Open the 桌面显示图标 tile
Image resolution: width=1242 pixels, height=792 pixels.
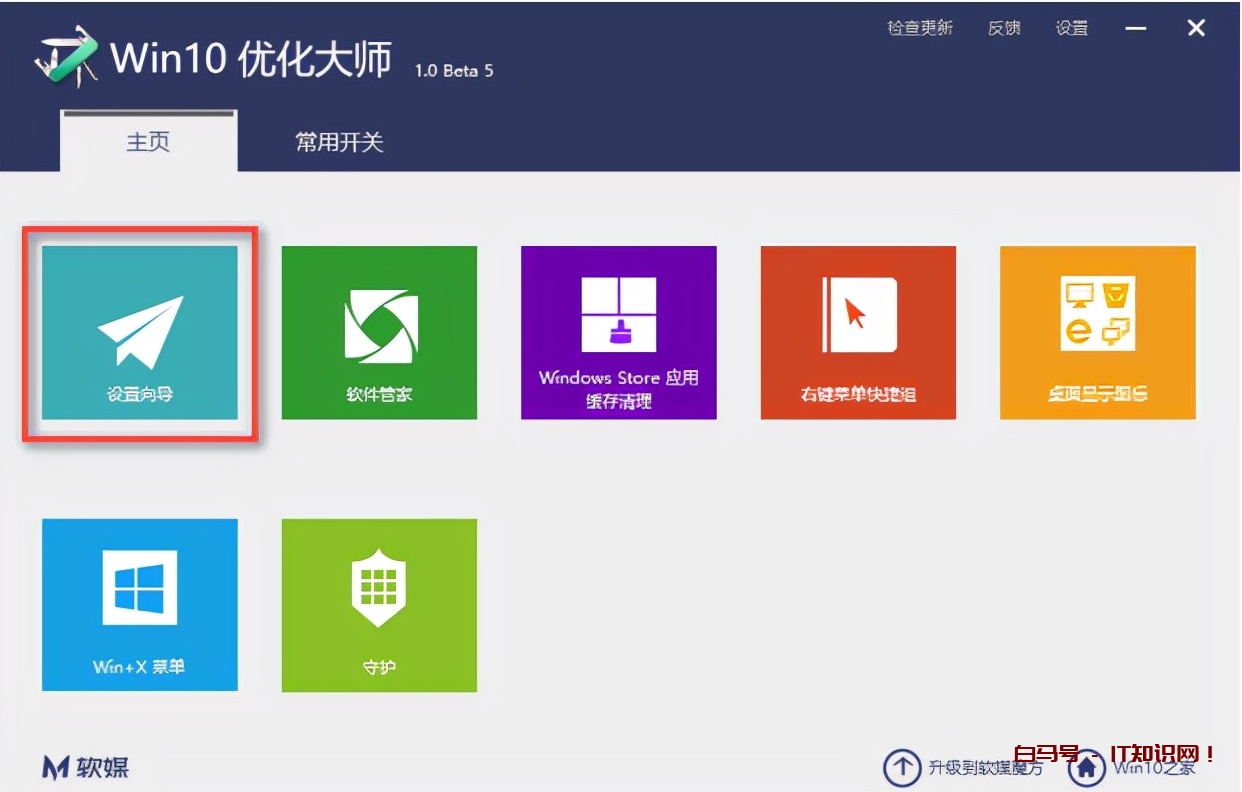[1097, 333]
